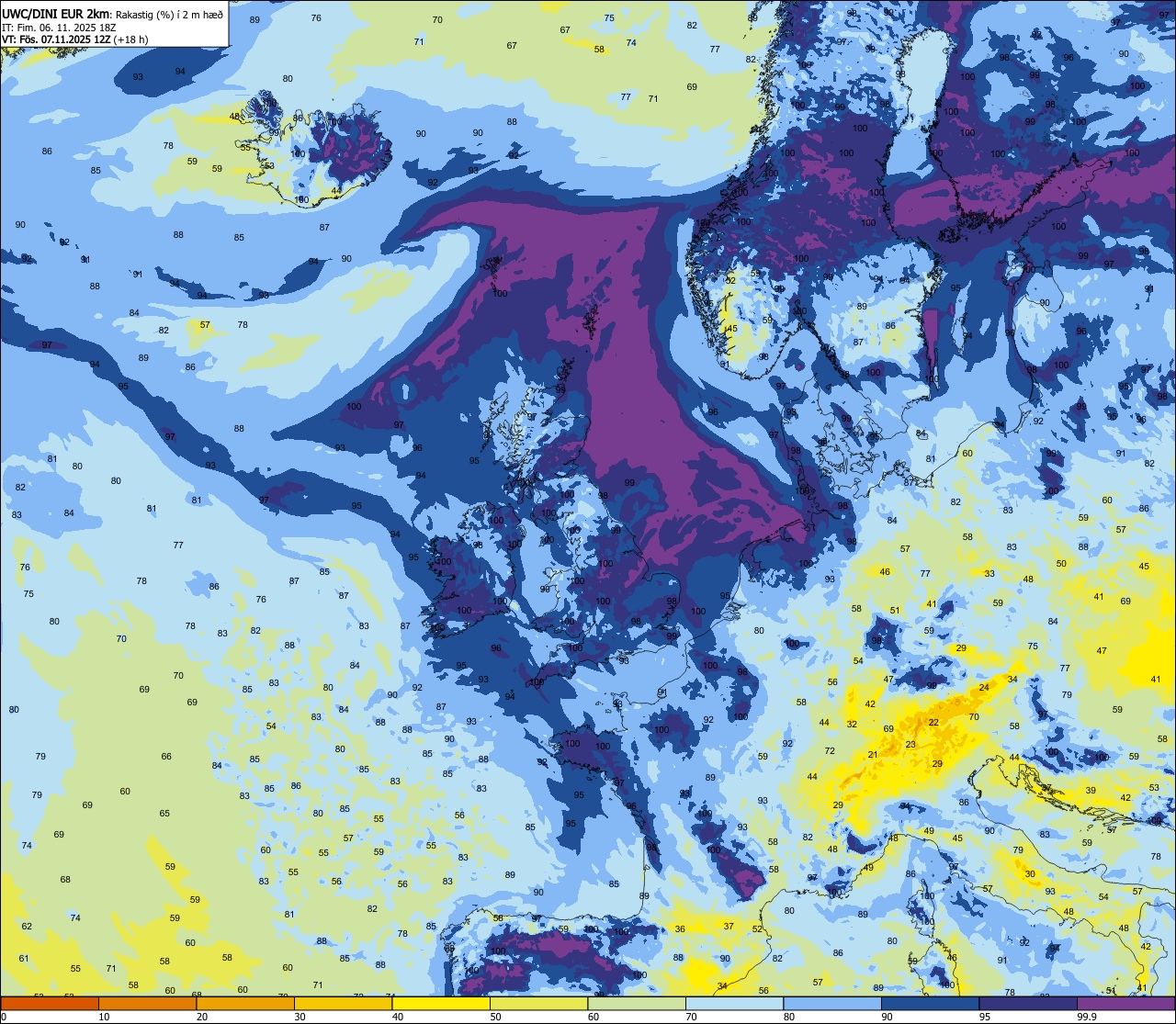This screenshot has height=1024, width=1176.
Task: Click the humidity value '24' on the map
Action: tap(984, 687)
